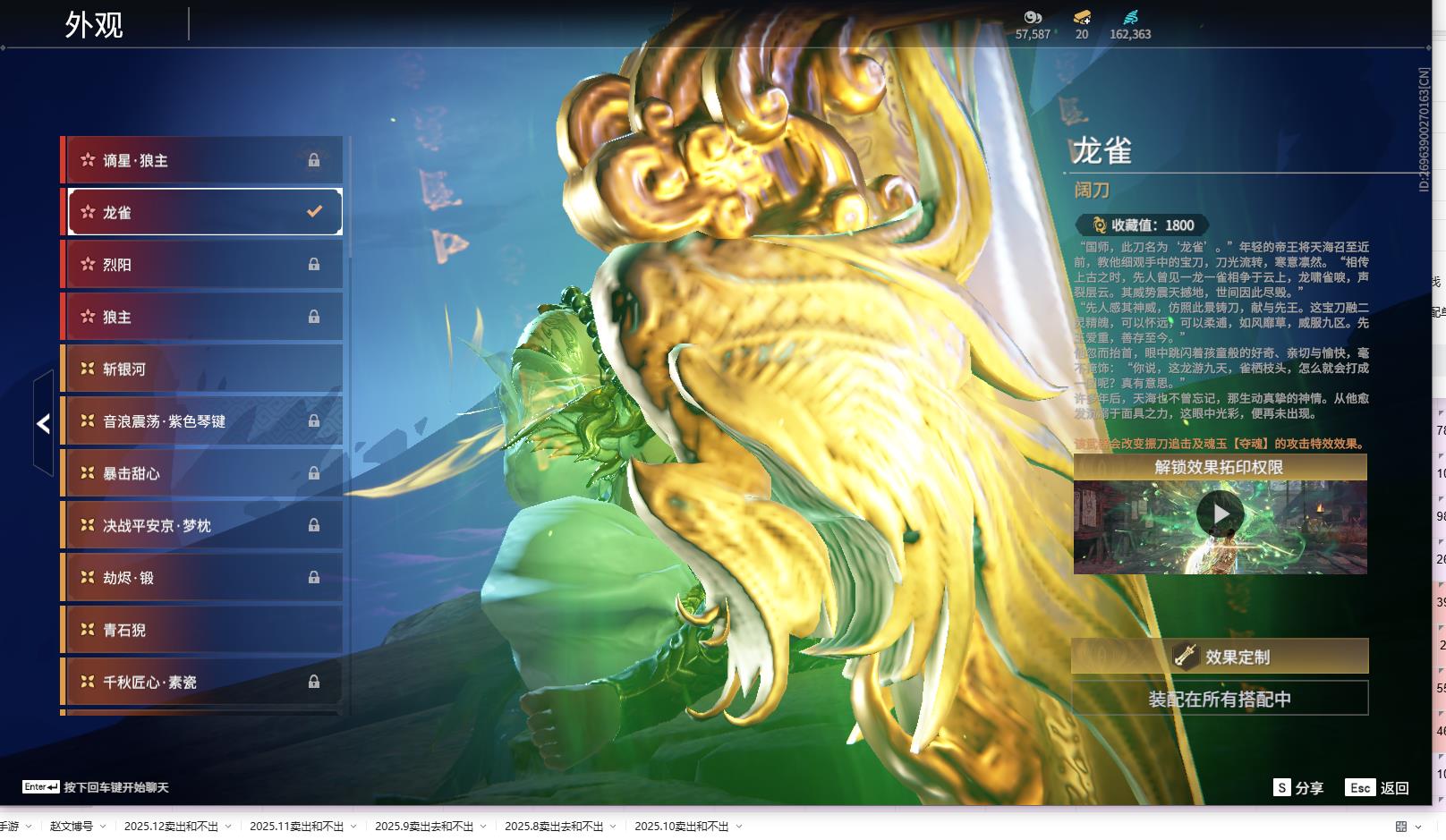The height and width of the screenshot is (840, 1446).
Task: Open dropdown arrow of 赵文博号 tab
Action: point(103,827)
